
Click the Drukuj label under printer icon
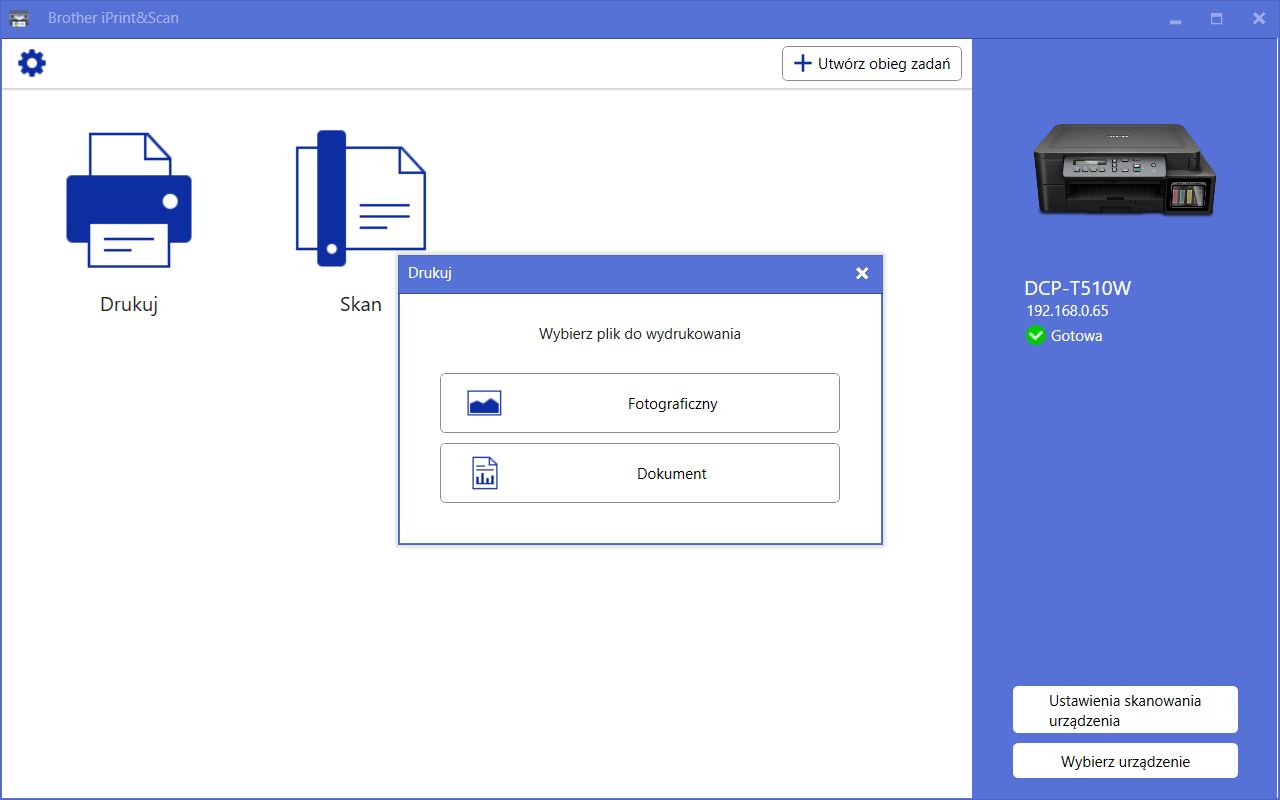pyautogui.click(x=129, y=305)
